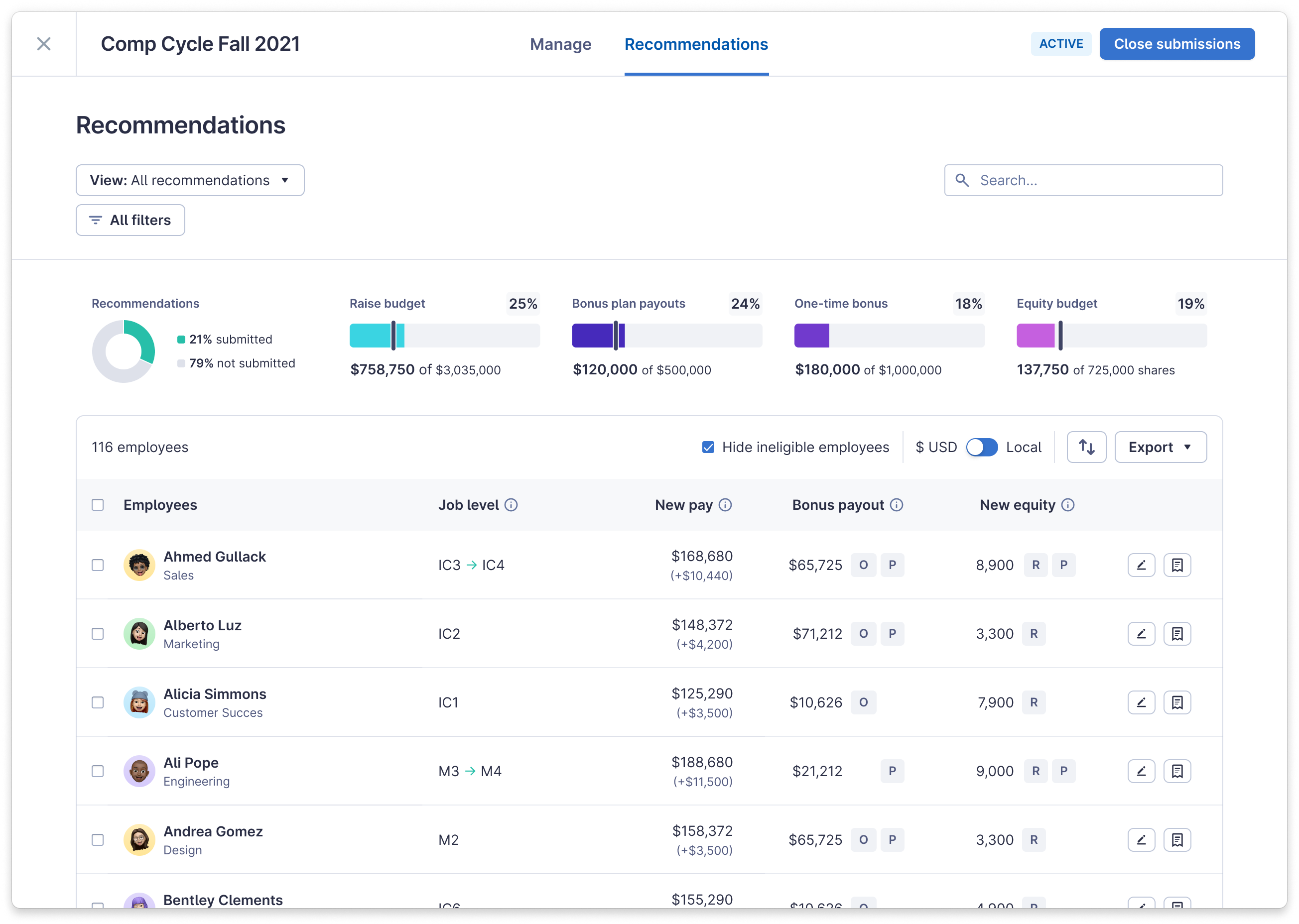Expand the Export dropdown

(x=1160, y=447)
